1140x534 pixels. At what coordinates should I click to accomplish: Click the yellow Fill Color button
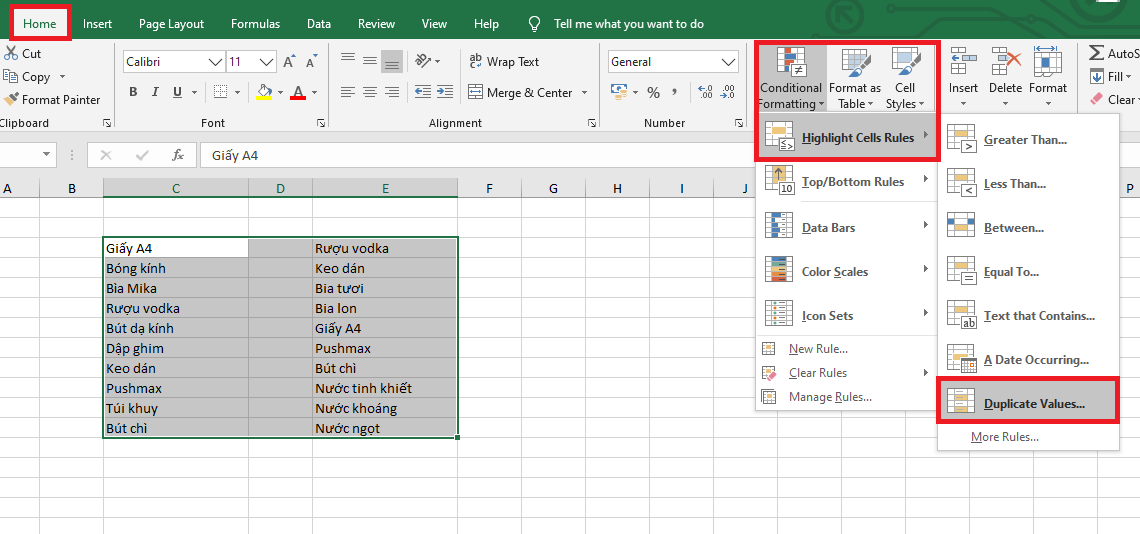[x=264, y=93]
